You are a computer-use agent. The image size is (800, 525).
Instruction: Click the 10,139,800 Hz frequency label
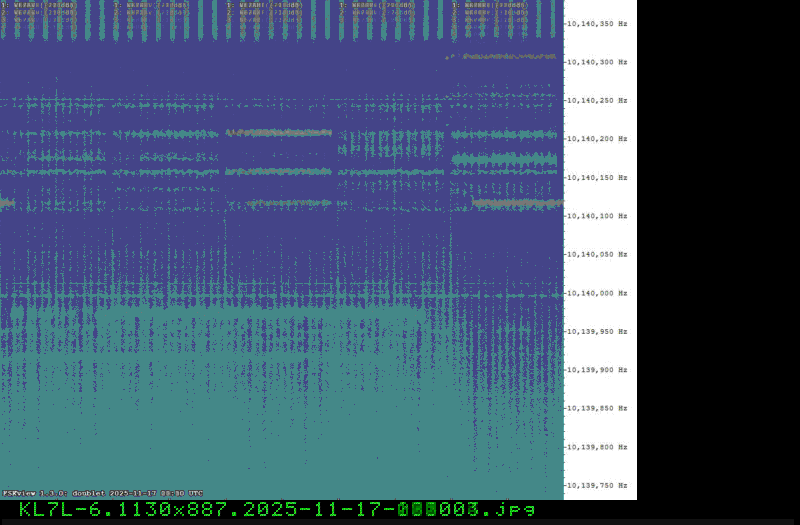point(598,447)
